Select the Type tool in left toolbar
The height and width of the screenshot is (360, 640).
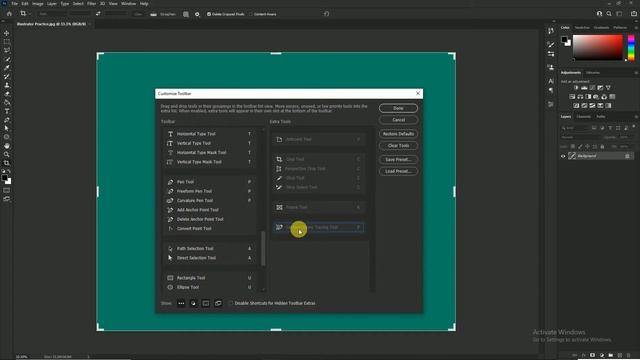tap(7, 111)
